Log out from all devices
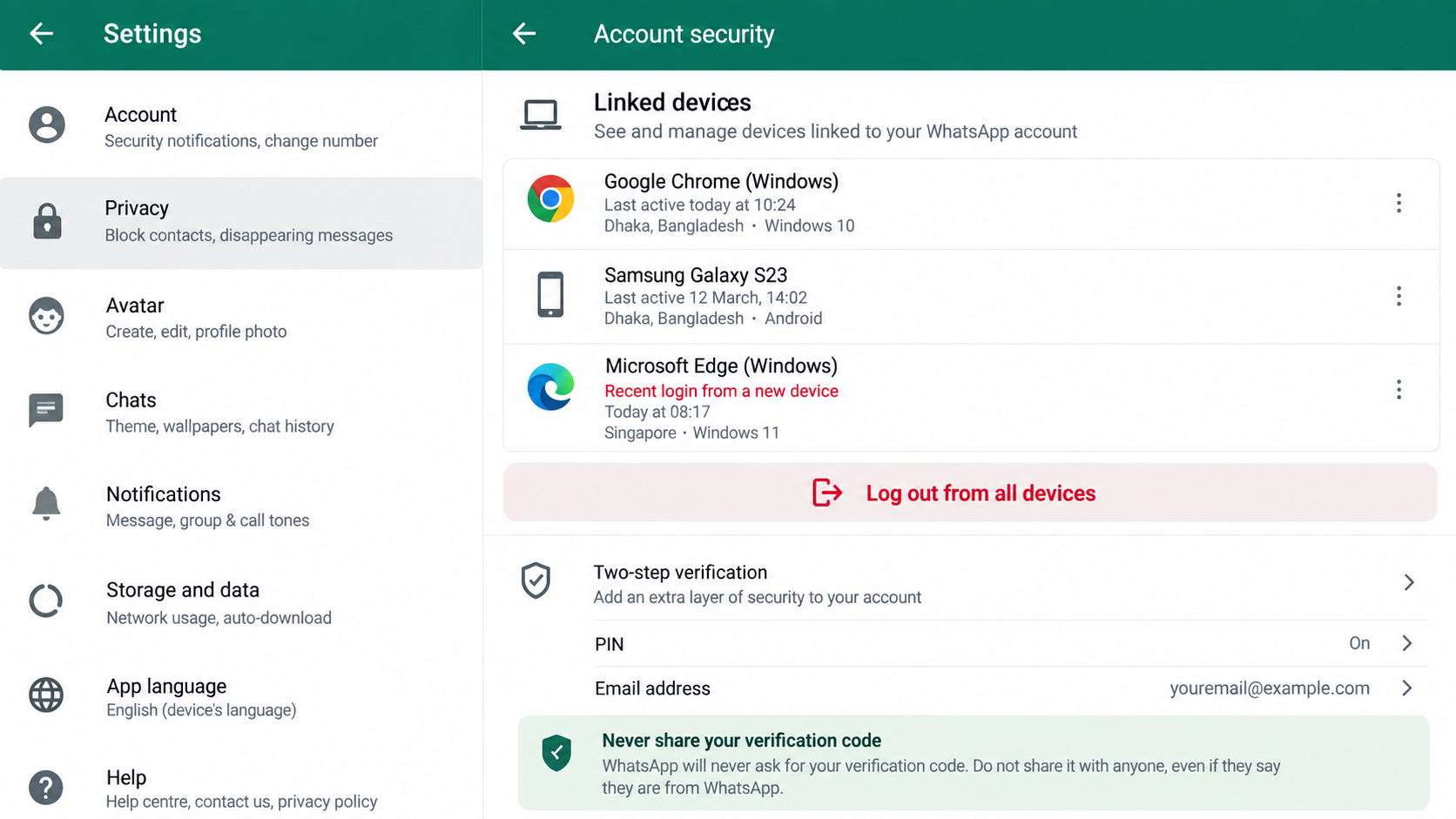1456x819 pixels. click(x=970, y=493)
